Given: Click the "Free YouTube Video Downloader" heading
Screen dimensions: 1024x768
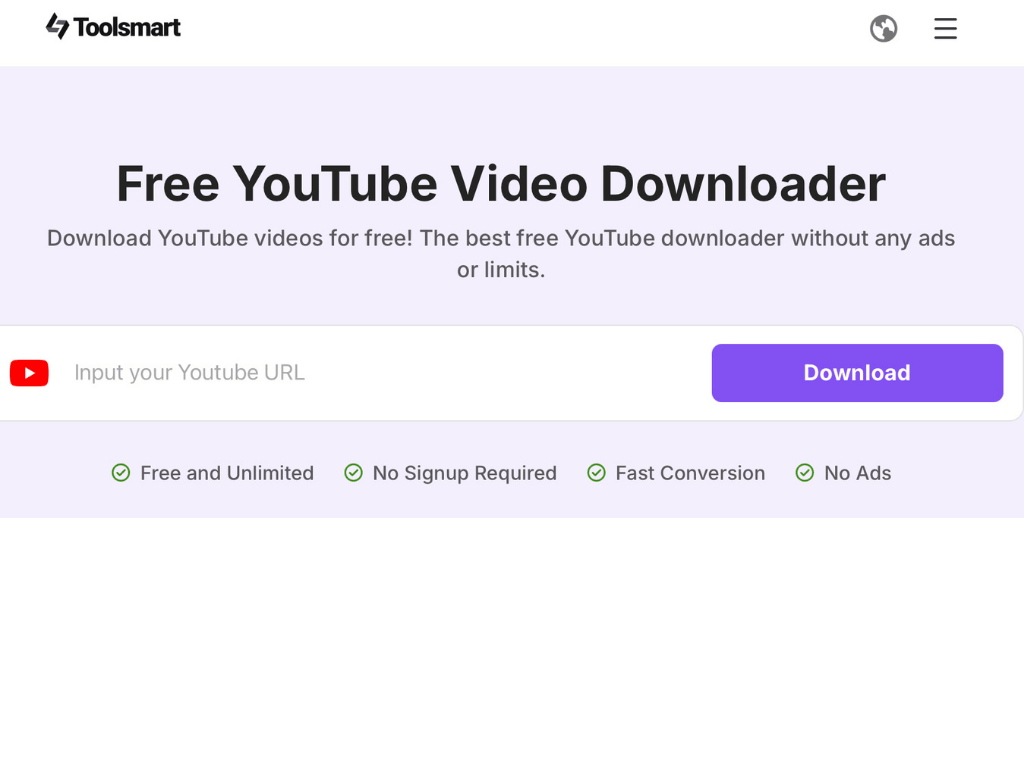Looking at the screenshot, I should click(501, 184).
